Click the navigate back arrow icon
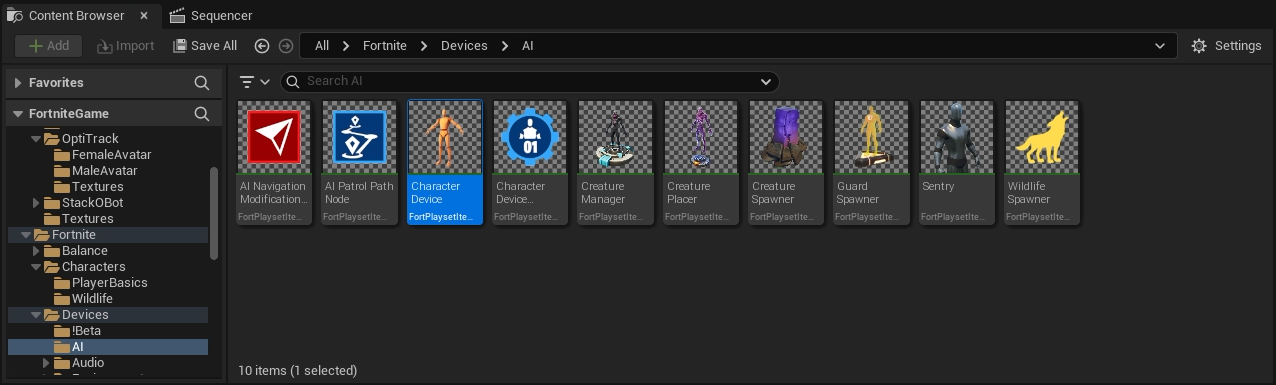Screen dimensions: 1276x385 tap(262, 46)
